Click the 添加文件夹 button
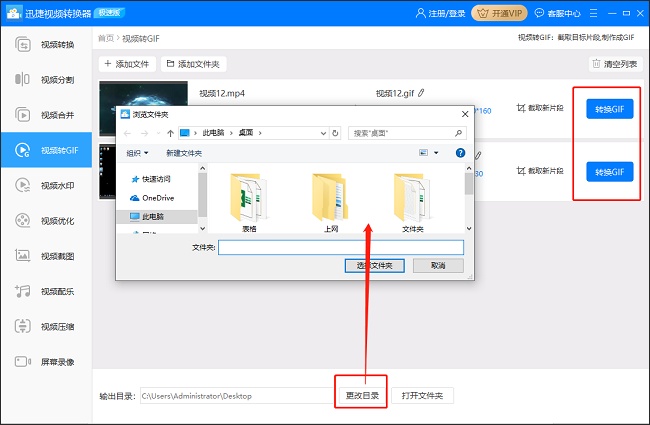650x425 pixels. 193,64
